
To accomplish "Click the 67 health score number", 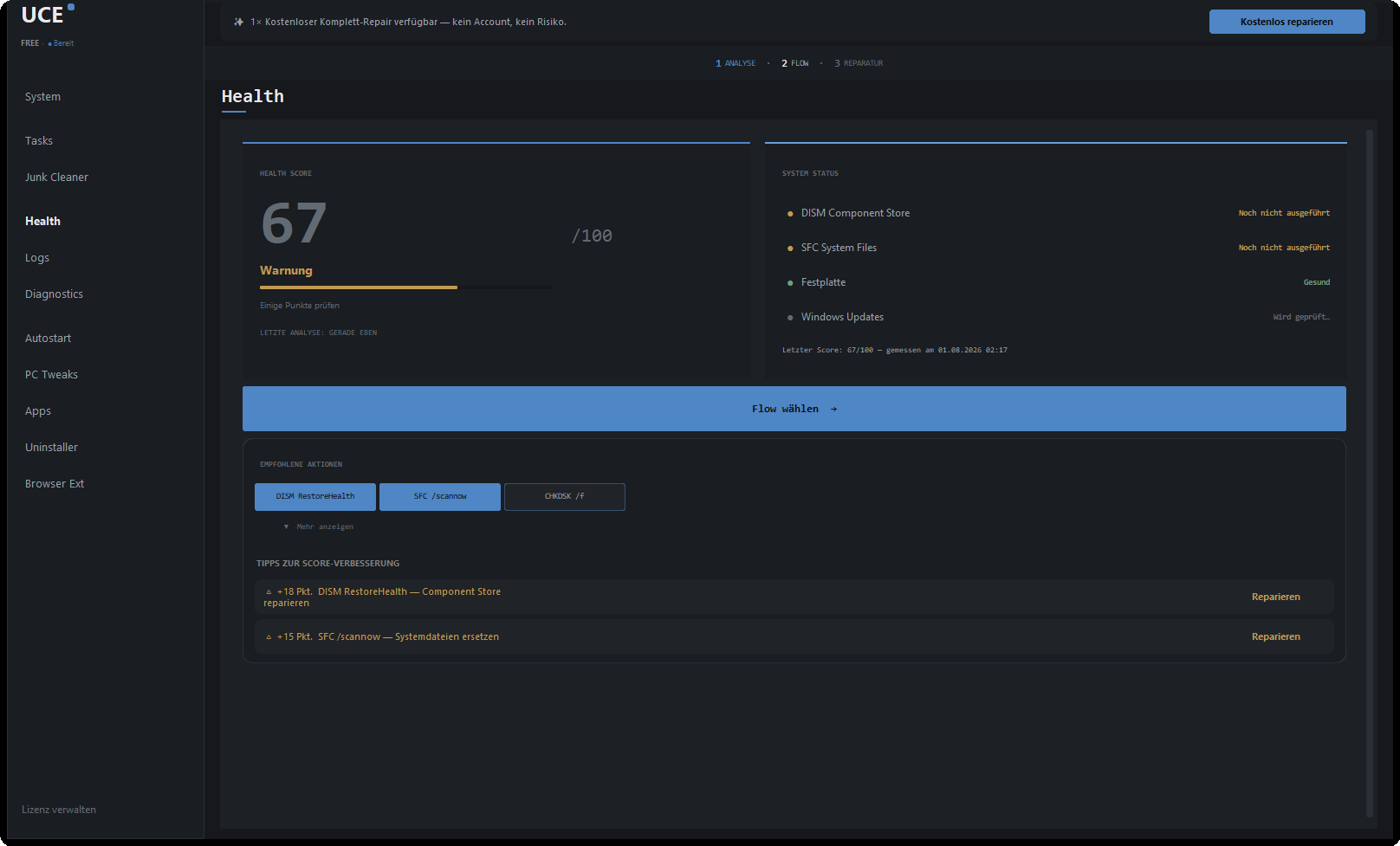I will tap(294, 223).
